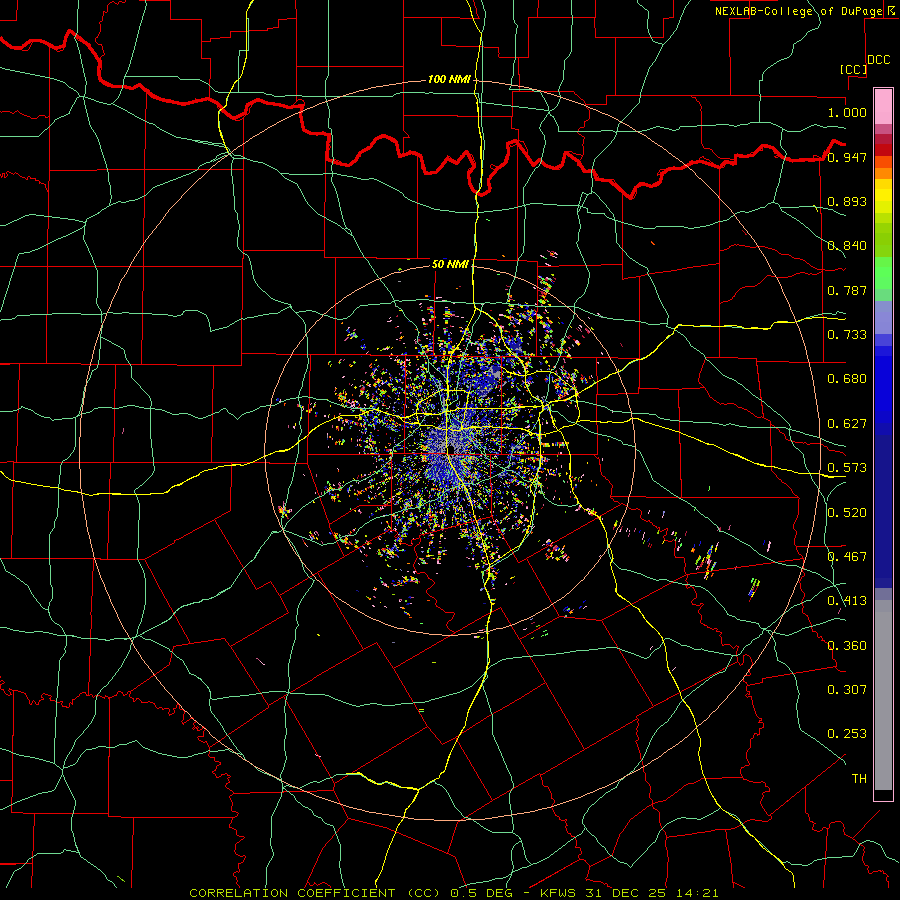Click the 0.733 scale value

click(847, 335)
